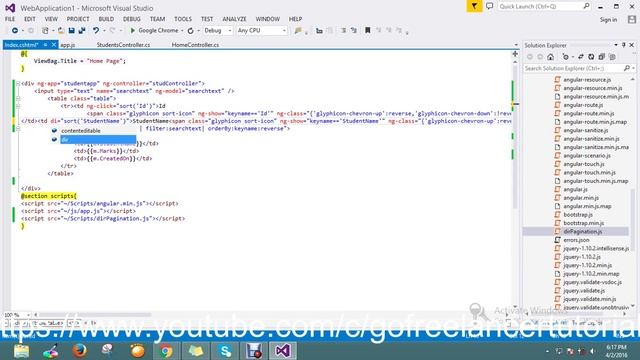
Task: Click the Home icon in Solution Explorer
Action: [x=551, y=57]
